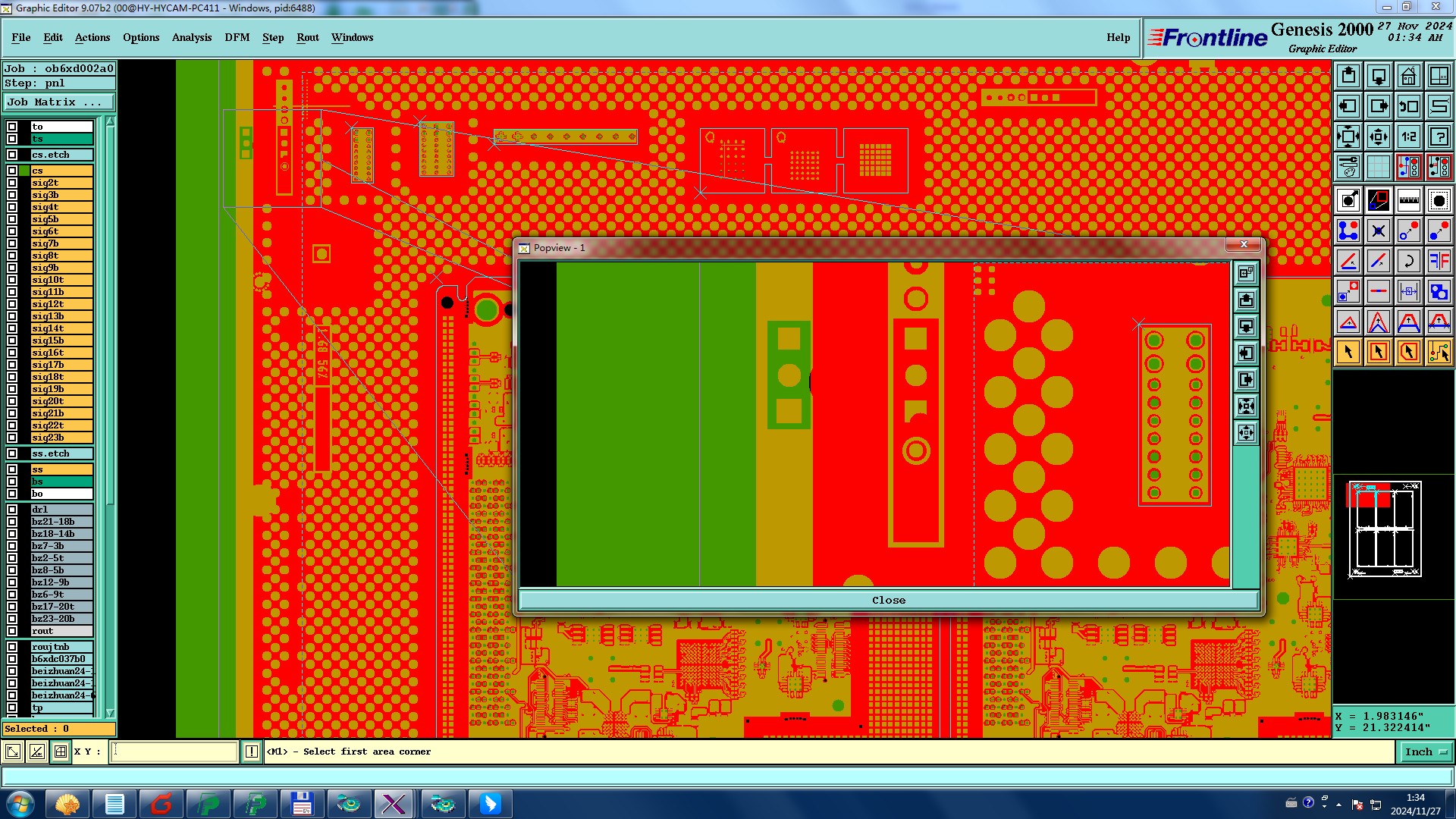Click the 1:2 zoom scale icon

1408,136
